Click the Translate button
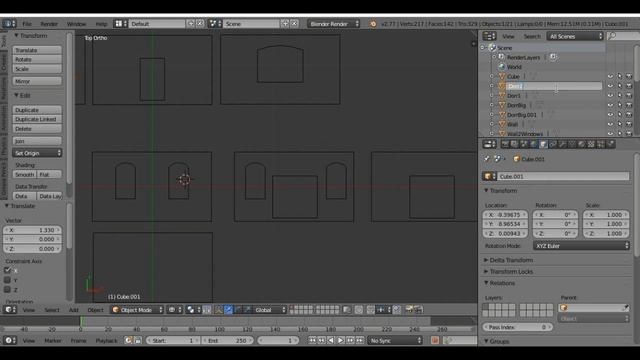The width and height of the screenshot is (640, 360). (37, 50)
